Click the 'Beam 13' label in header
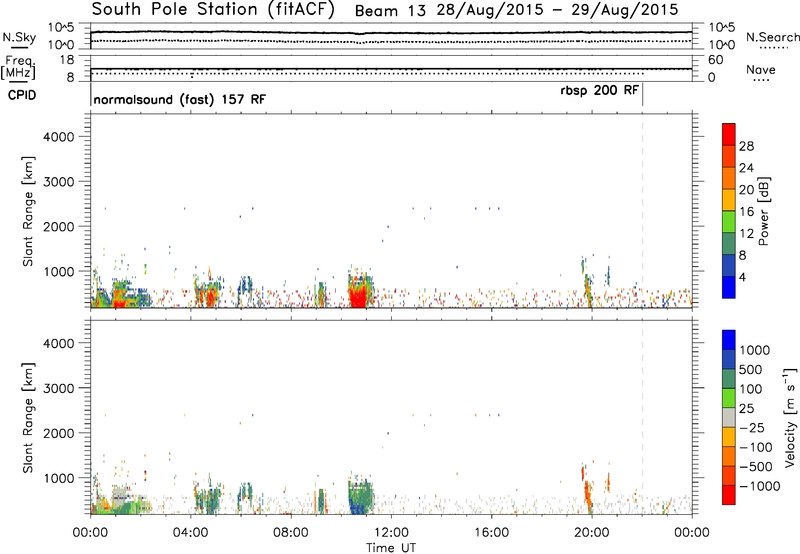This screenshot has width=800, height=554. [x=390, y=11]
